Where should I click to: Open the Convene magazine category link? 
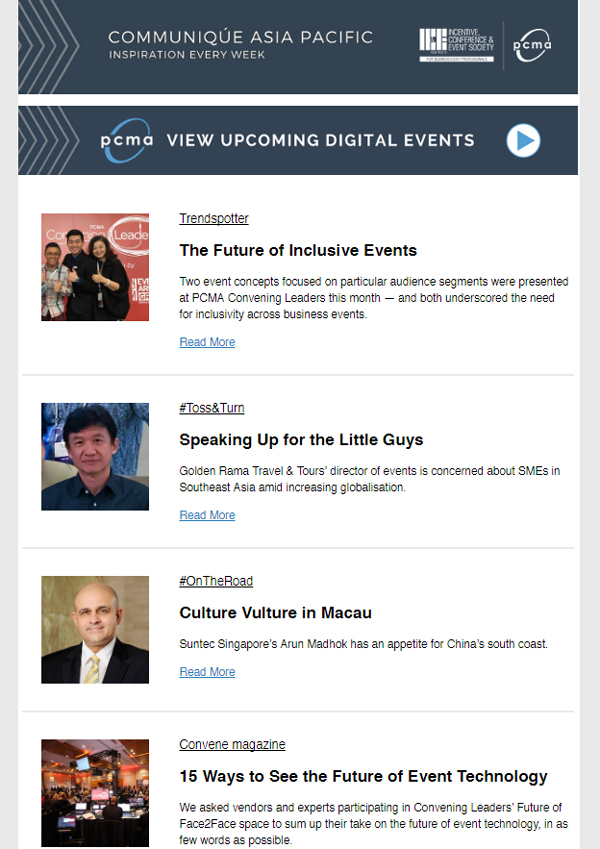(x=232, y=745)
